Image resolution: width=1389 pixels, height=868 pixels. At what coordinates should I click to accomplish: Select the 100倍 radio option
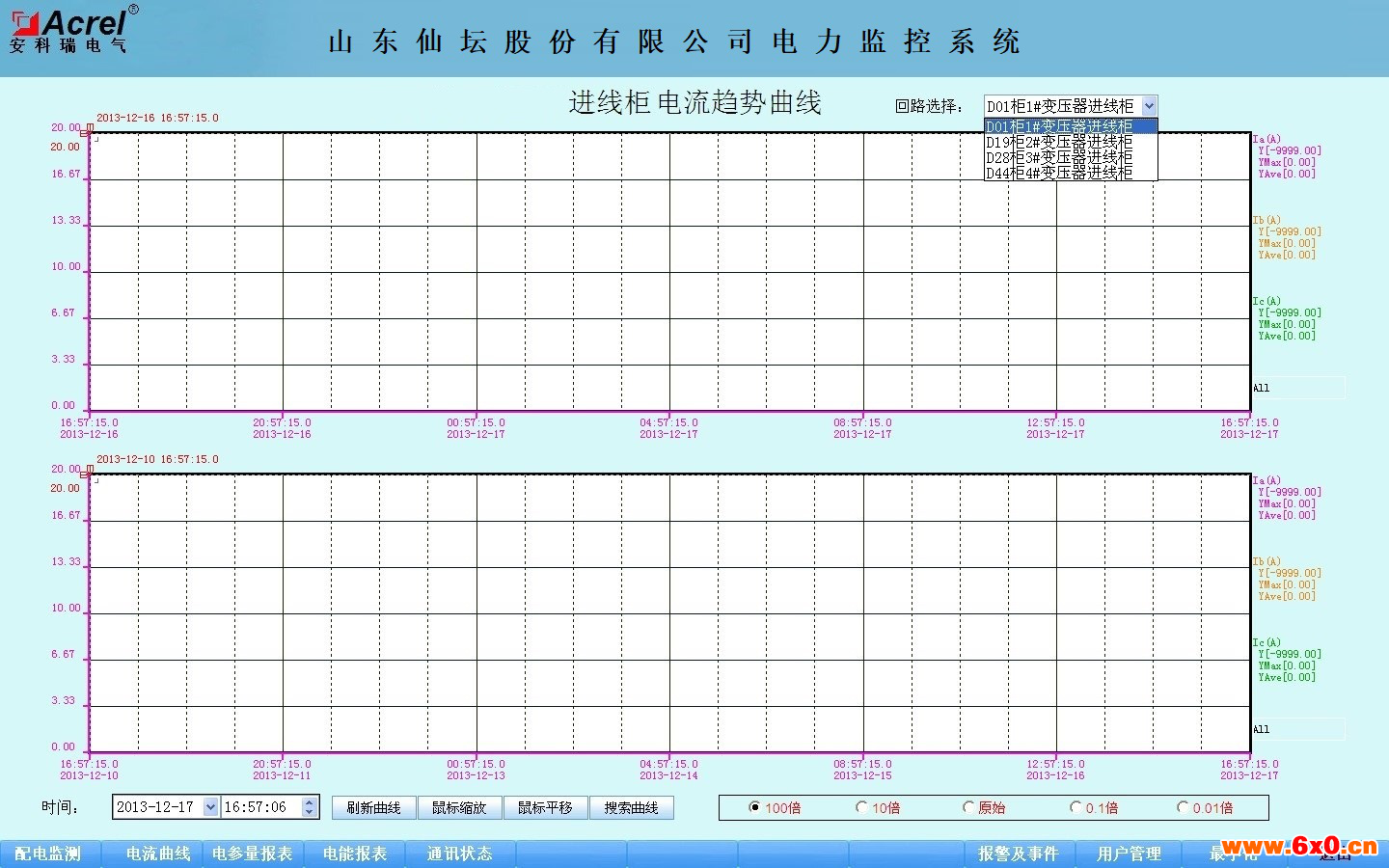755,807
